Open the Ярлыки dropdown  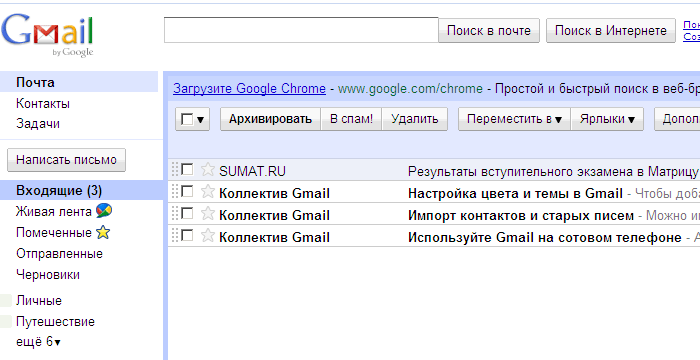coord(607,119)
